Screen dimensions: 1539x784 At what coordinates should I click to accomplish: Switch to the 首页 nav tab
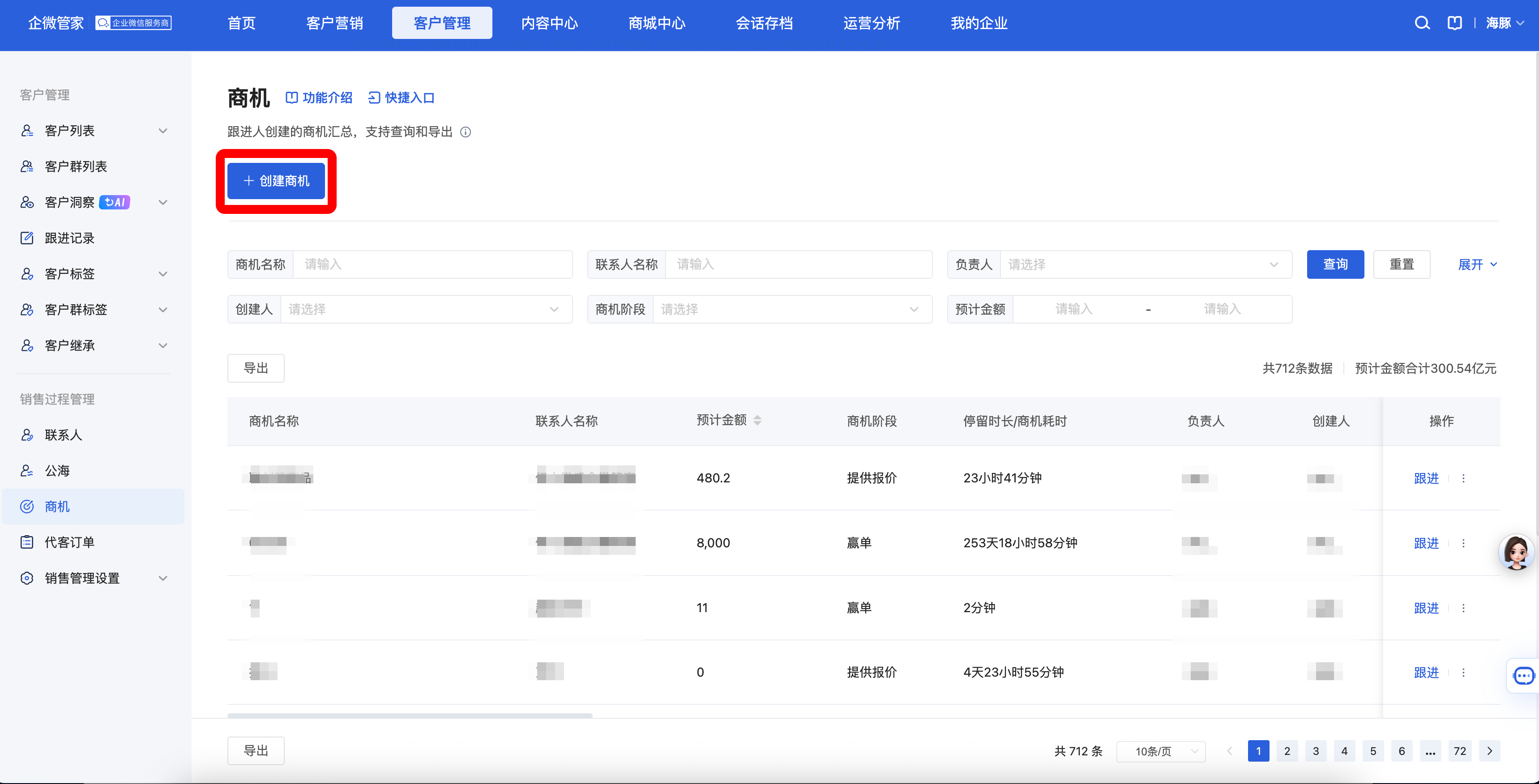point(241,23)
